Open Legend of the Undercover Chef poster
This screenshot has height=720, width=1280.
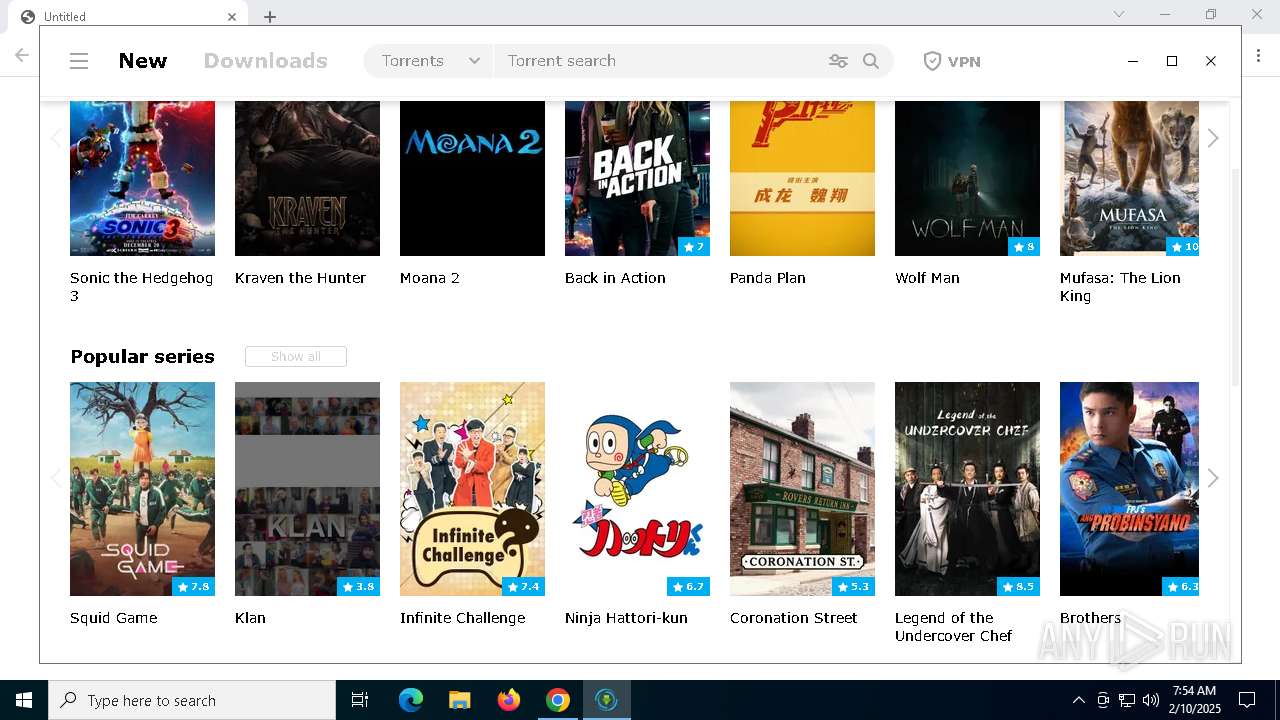click(967, 489)
